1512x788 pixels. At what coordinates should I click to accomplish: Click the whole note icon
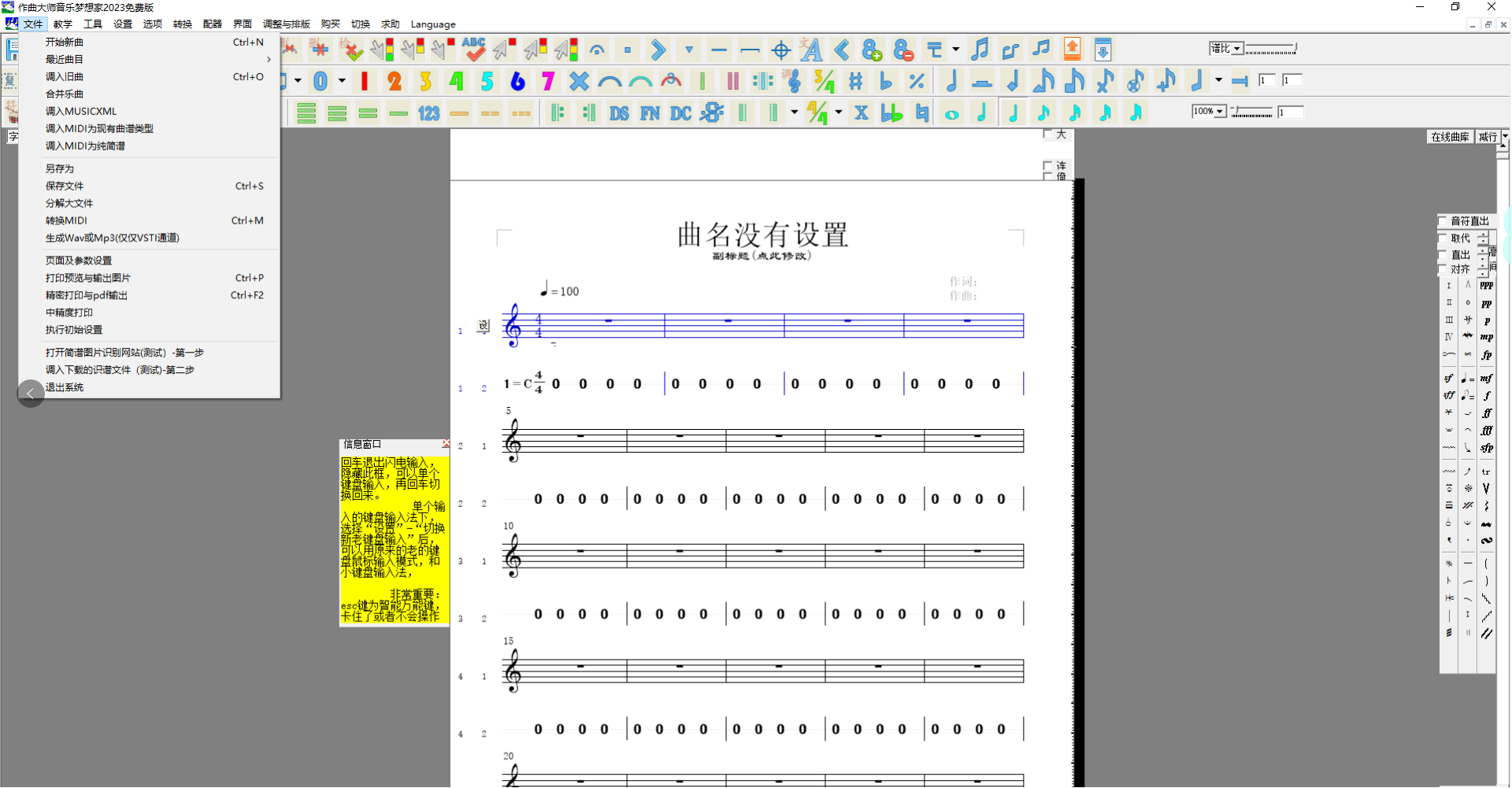(951, 113)
